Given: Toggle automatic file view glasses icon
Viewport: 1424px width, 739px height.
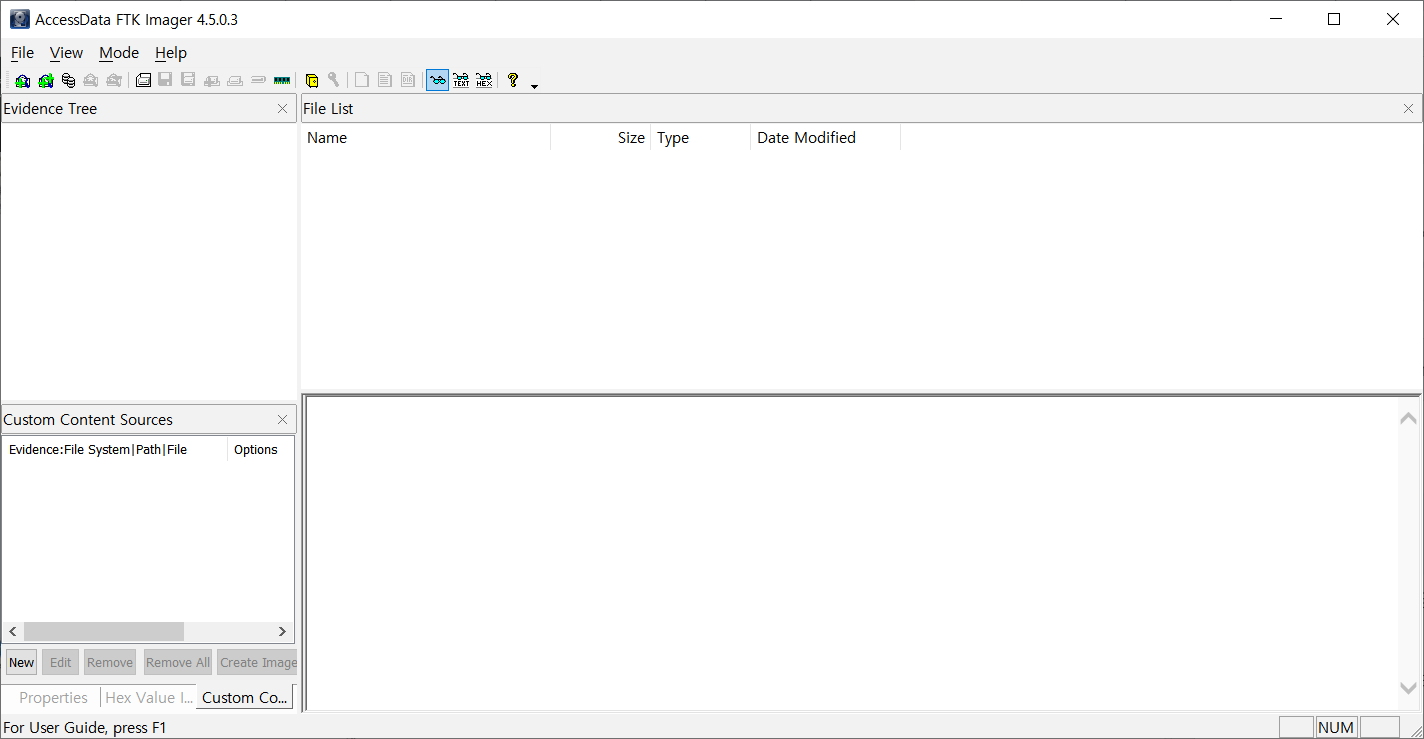Looking at the screenshot, I should pyautogui.click(x=437, y=81).
